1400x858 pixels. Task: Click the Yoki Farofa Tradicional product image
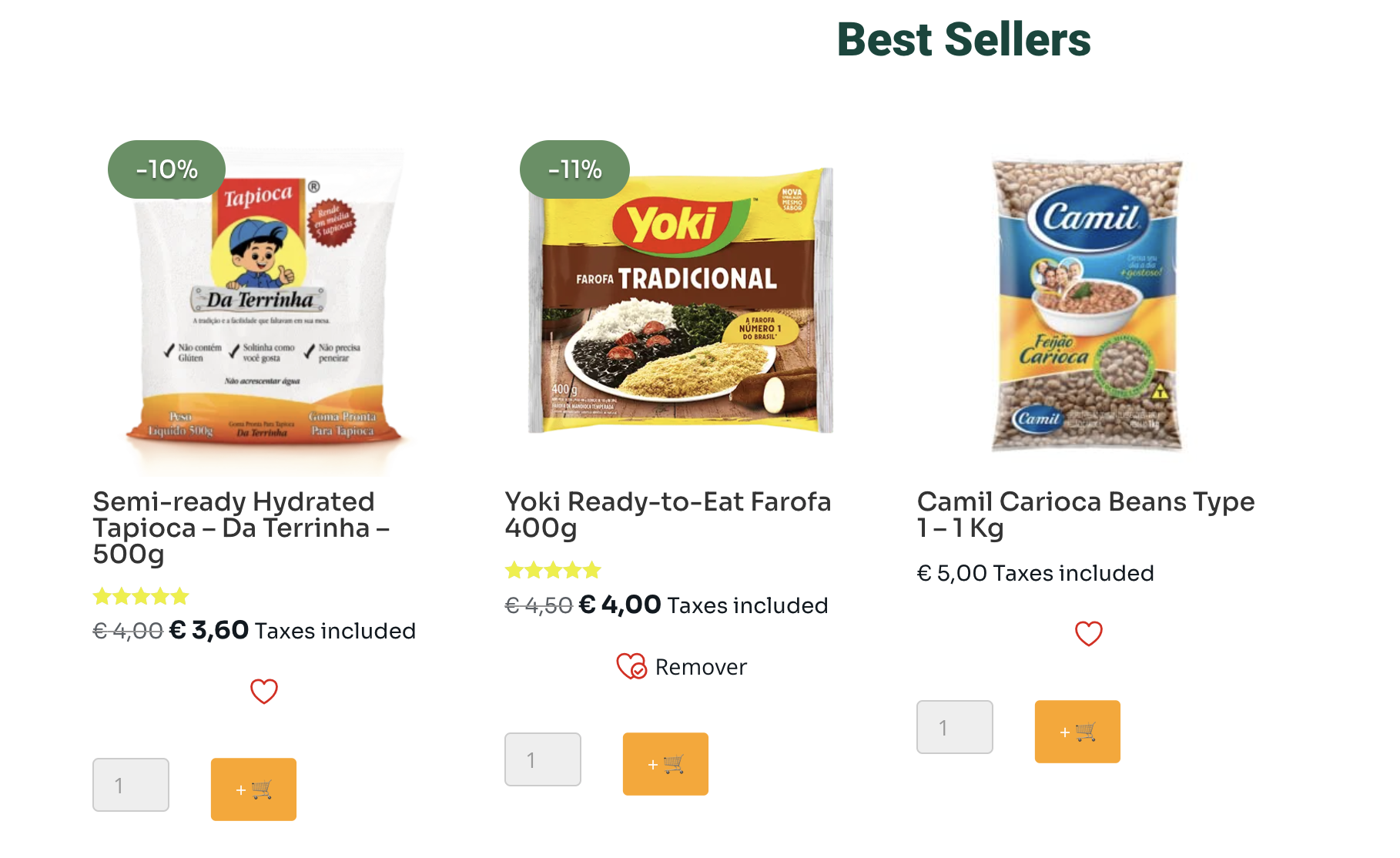pyautogui.click(x=681, y=302)
